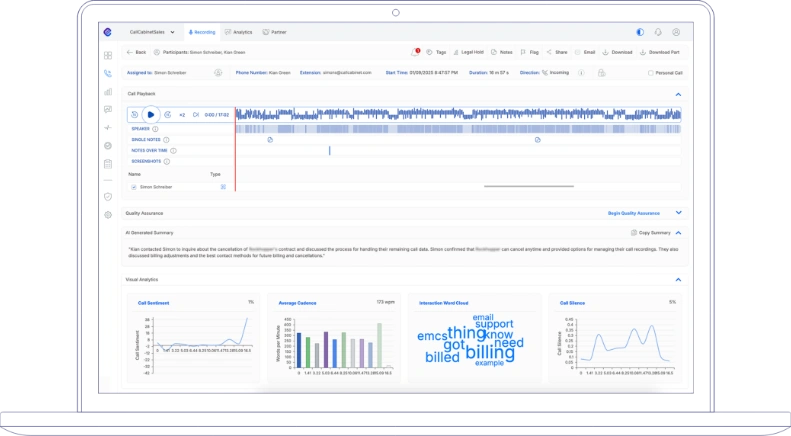791x436 pixels.
Task: Click the type icon in Simon Schreiber row
Action: click(x=223, y=187)
